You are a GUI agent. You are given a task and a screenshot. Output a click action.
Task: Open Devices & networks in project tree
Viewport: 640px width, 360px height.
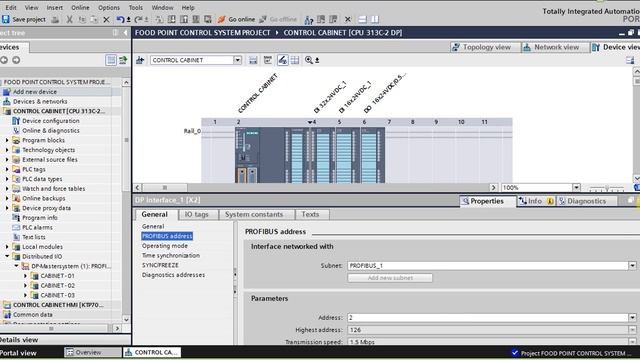click(x=40, y=102)
